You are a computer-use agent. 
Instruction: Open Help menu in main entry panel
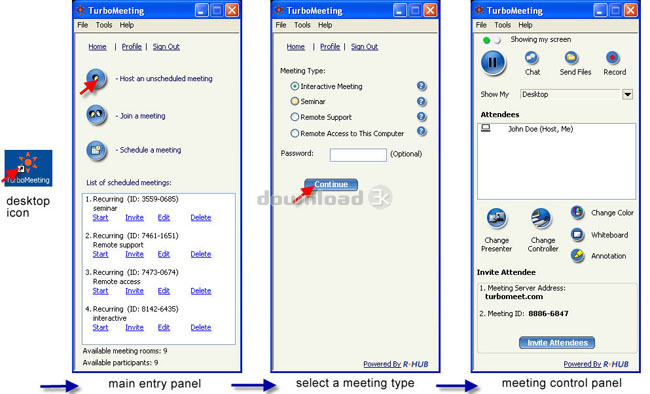[x=126, y=25]
